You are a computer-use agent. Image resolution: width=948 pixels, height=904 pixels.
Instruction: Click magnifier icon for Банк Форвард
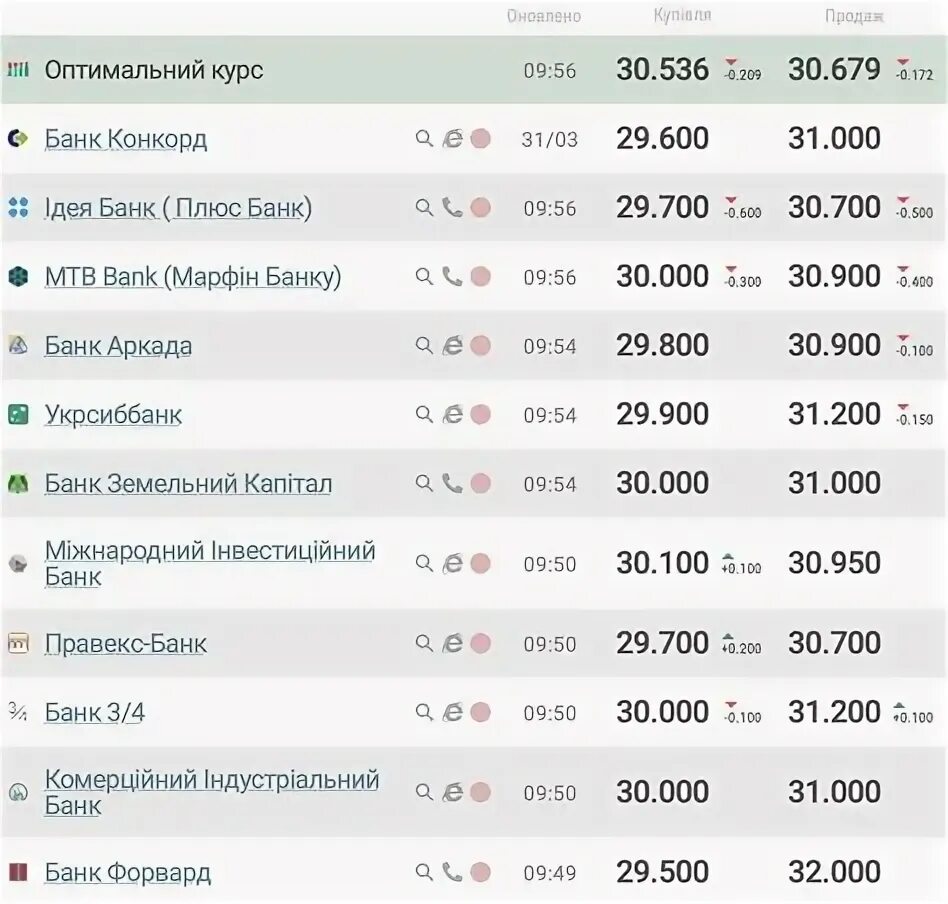pos(424,873)
